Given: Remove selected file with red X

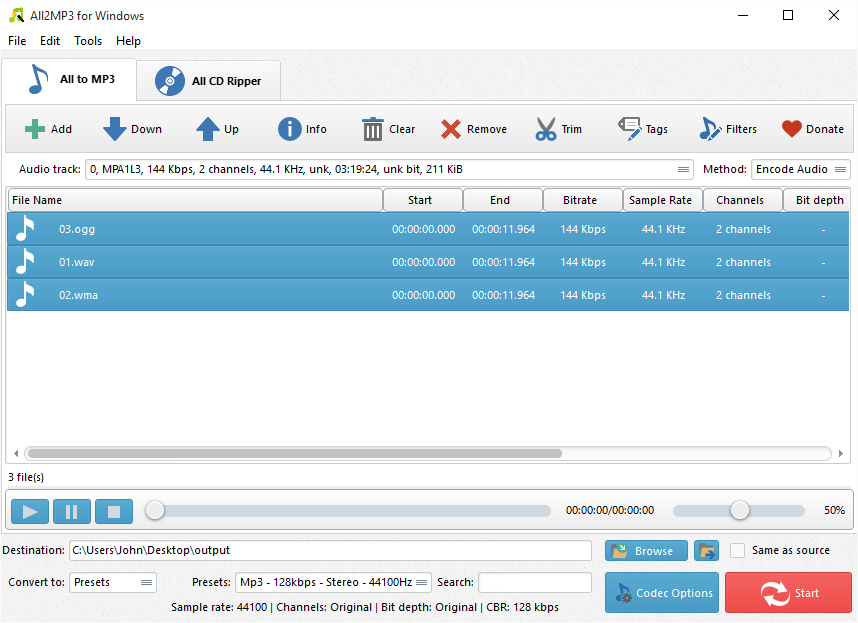Looking at the screenshot, I should point(451,129).
